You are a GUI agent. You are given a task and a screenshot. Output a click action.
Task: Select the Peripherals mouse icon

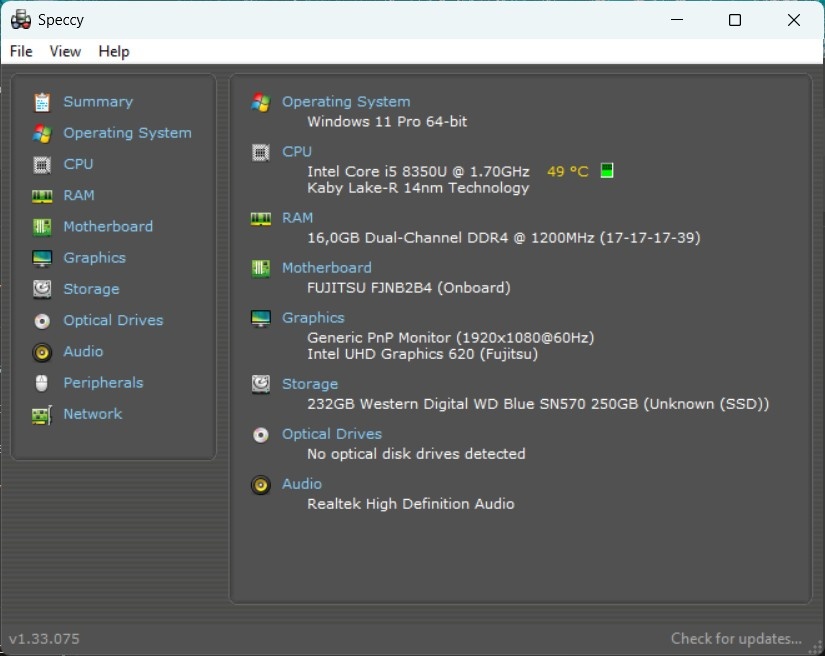click(41, 382)
